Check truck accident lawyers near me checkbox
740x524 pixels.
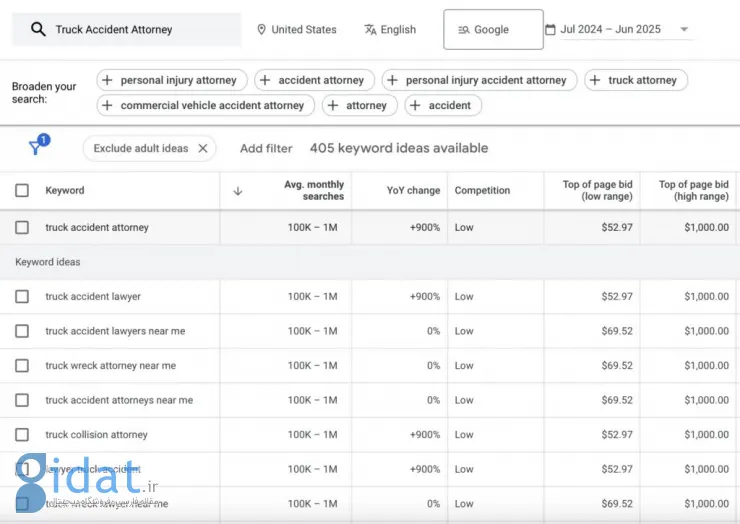click(x=22, y=331)
